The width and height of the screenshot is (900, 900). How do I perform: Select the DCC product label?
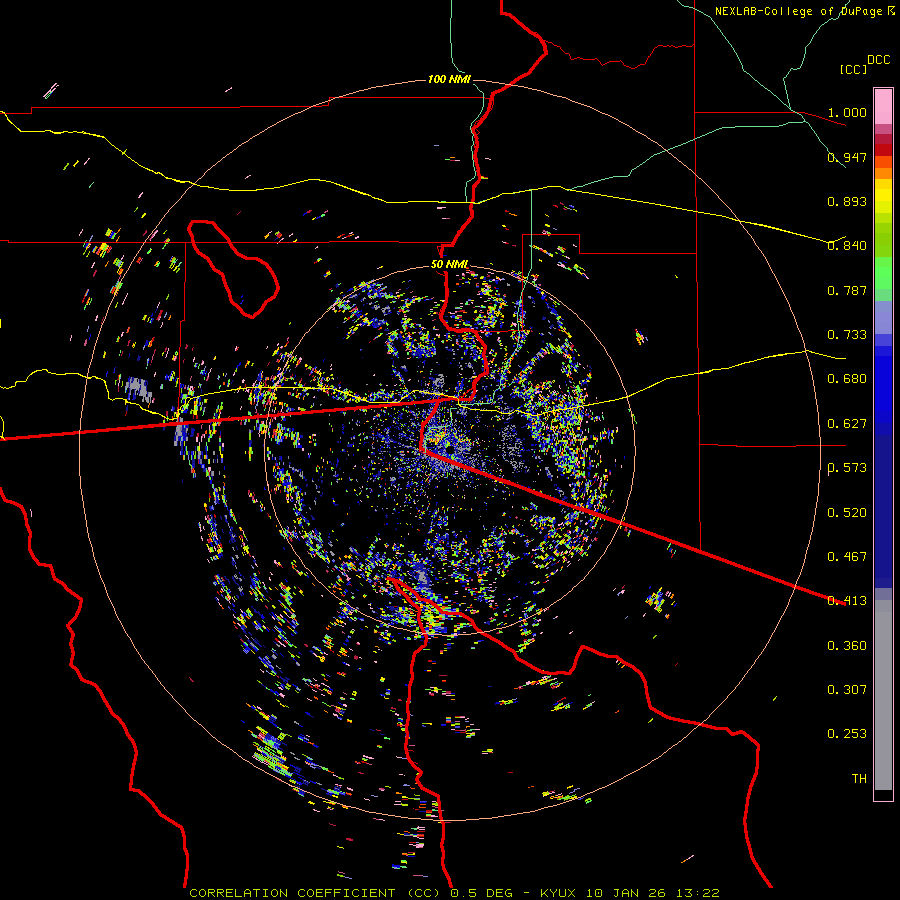coord(879,60)
